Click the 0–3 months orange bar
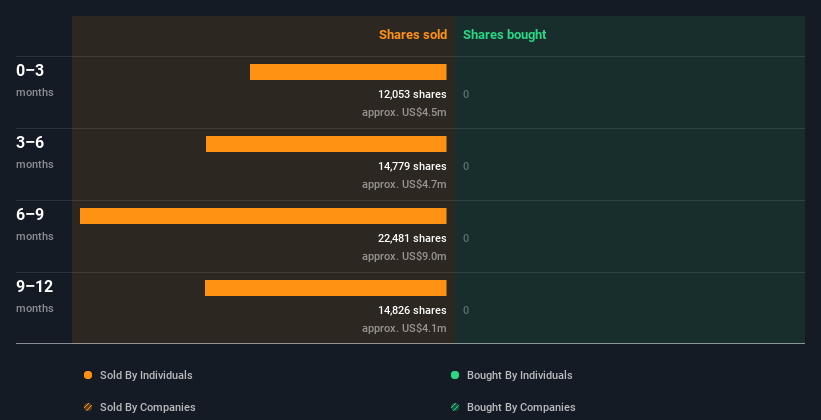The image size is (821, 420). 348,72
